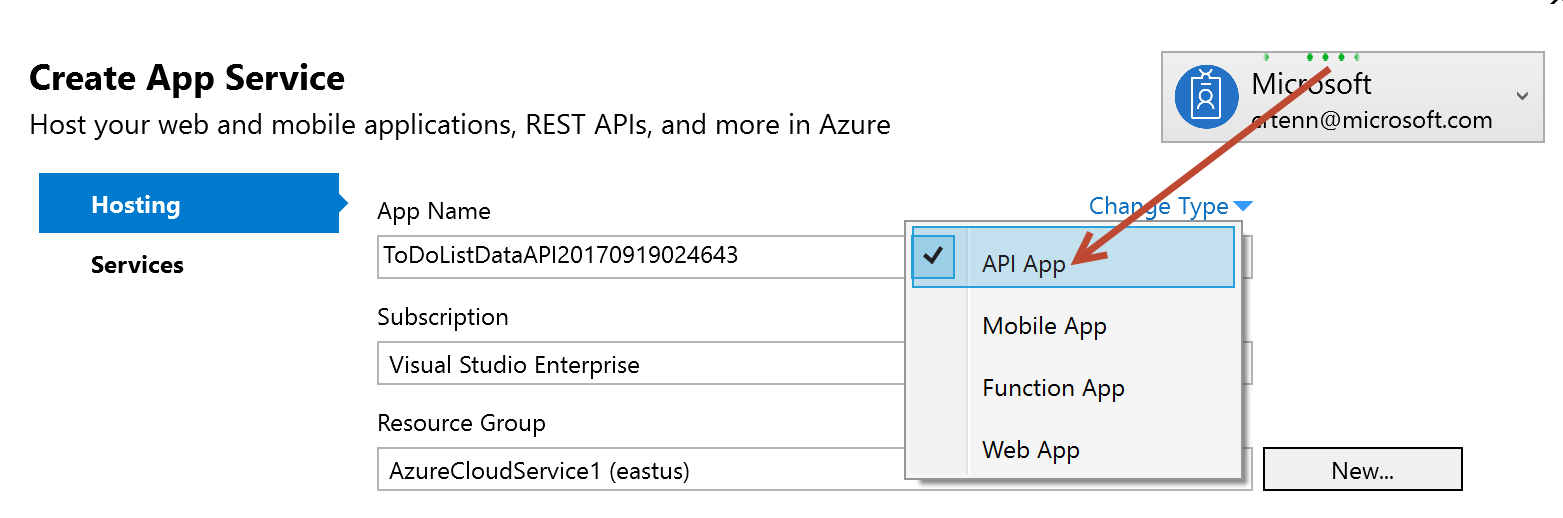
Task: Click the Resource Group field label
Action: pos(461,423)
